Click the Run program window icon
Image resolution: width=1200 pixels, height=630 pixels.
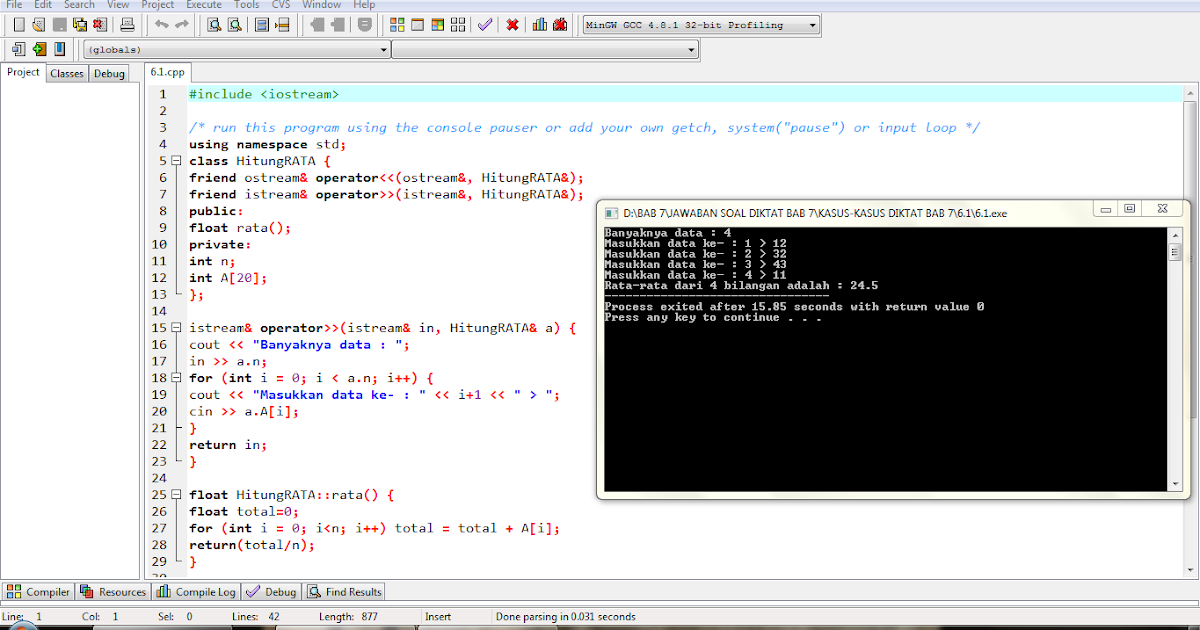pos(417,25)
